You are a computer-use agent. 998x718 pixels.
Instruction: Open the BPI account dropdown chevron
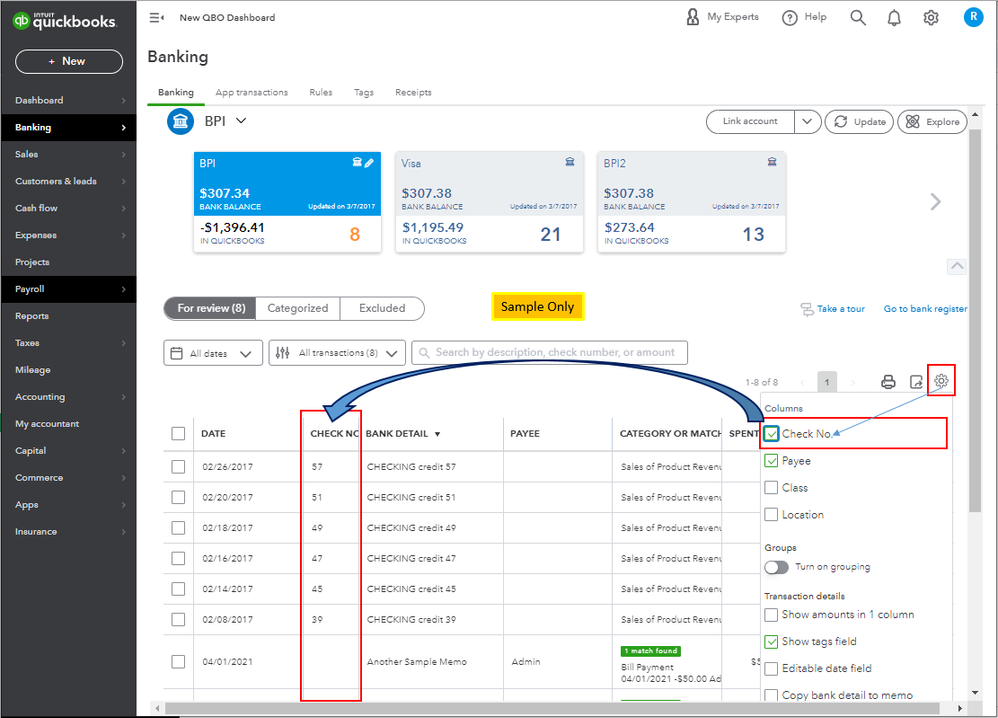[241, 121]
